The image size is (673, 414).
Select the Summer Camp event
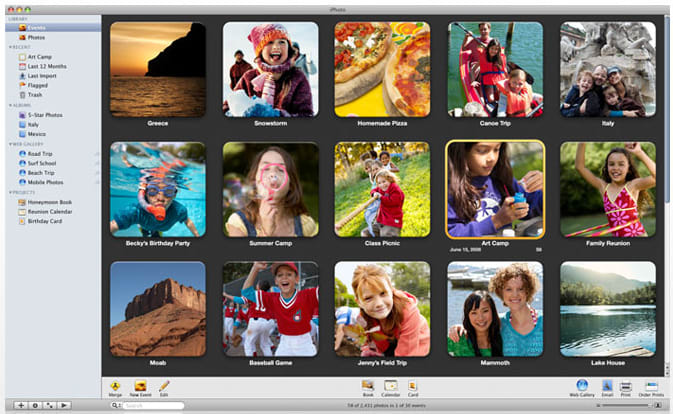click(270, 189)
